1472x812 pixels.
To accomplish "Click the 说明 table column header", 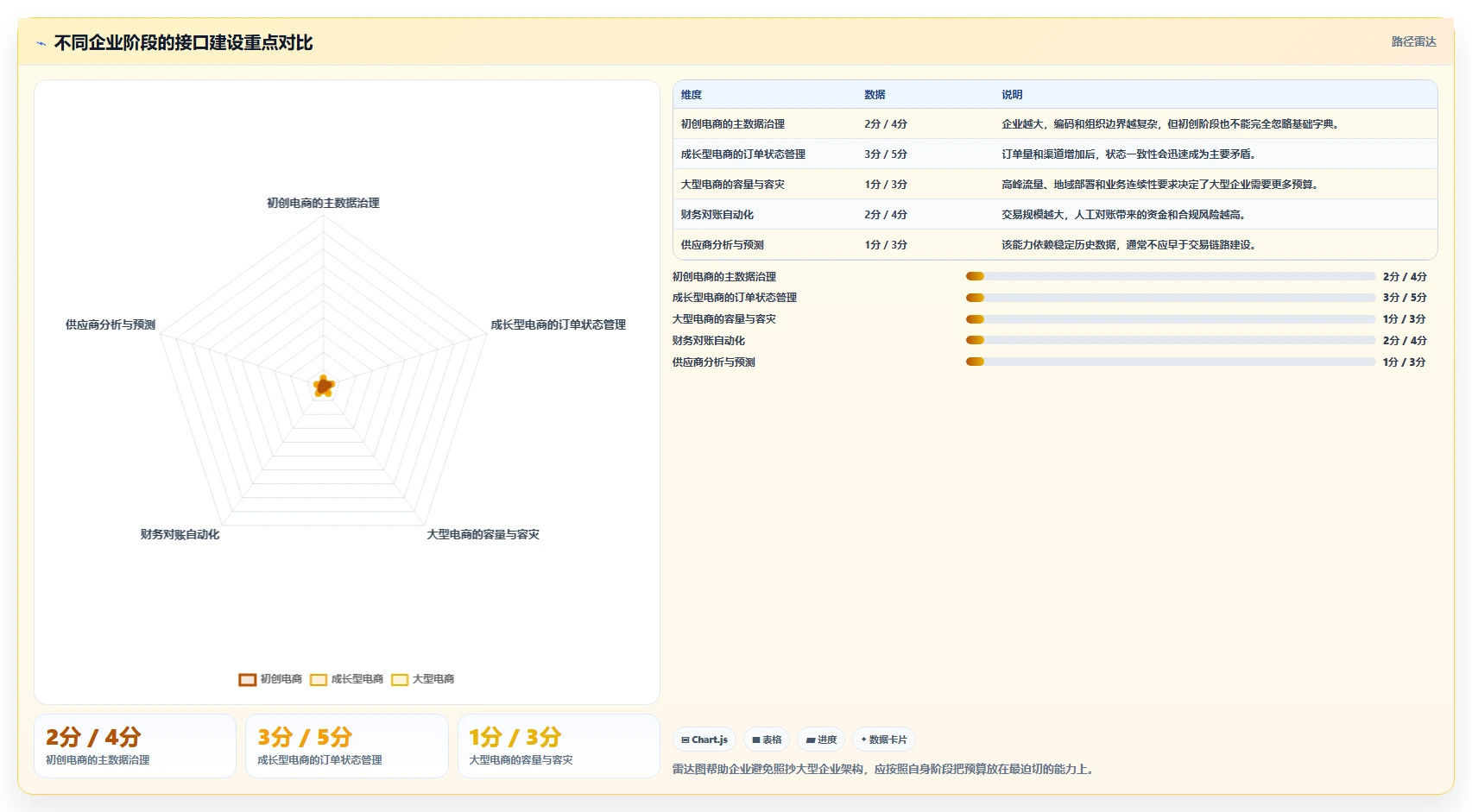I will (1012, 95).
